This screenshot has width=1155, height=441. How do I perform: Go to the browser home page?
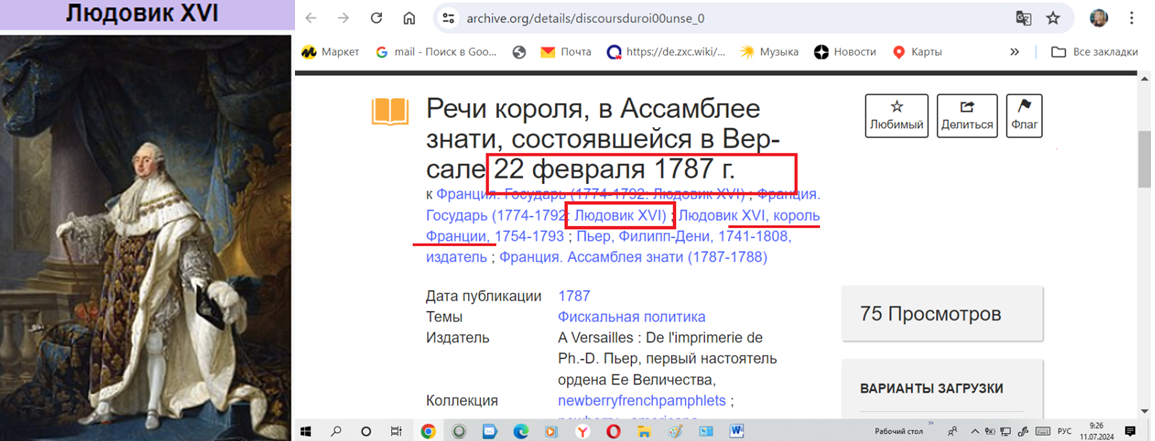click(x=408, y=18)
